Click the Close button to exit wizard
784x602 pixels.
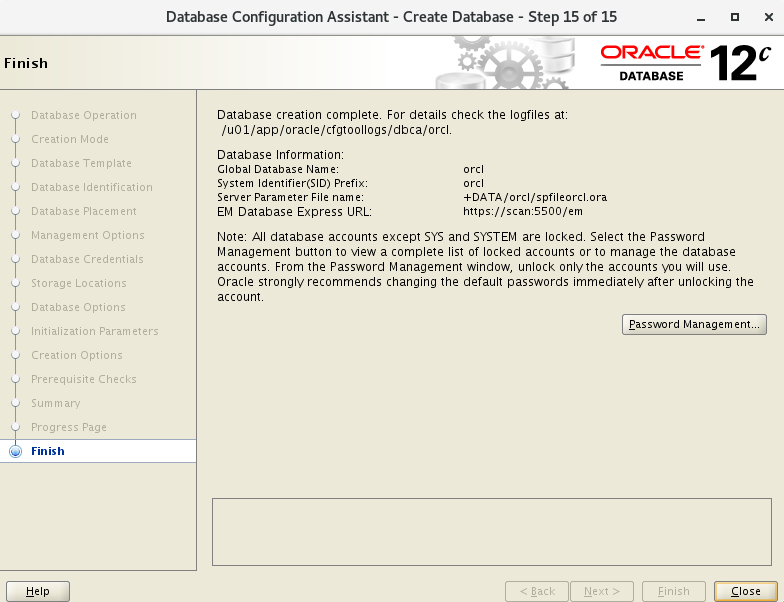pyautogui.click(x=745, y=591)
